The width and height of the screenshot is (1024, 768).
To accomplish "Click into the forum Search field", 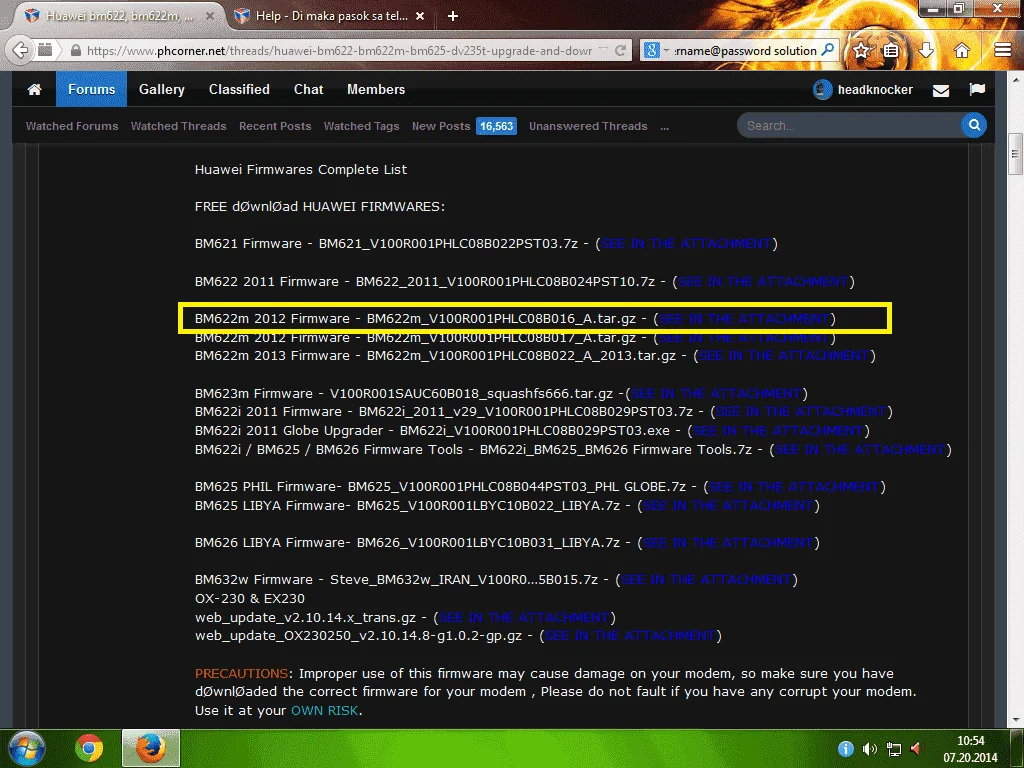I will point(848,125).
